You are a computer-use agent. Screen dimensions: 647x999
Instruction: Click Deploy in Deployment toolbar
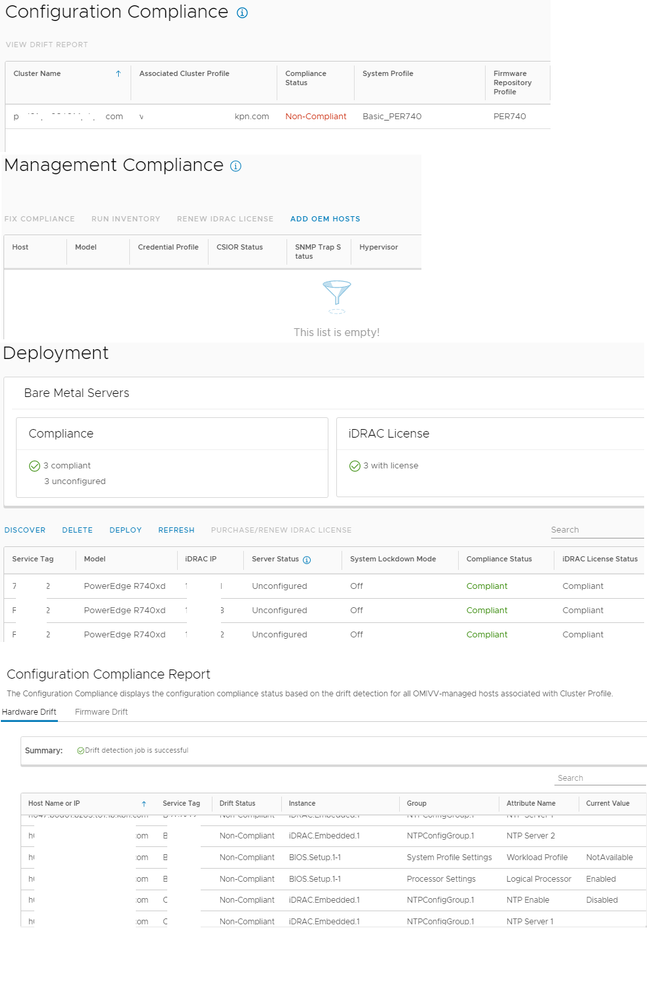(125, 530)
